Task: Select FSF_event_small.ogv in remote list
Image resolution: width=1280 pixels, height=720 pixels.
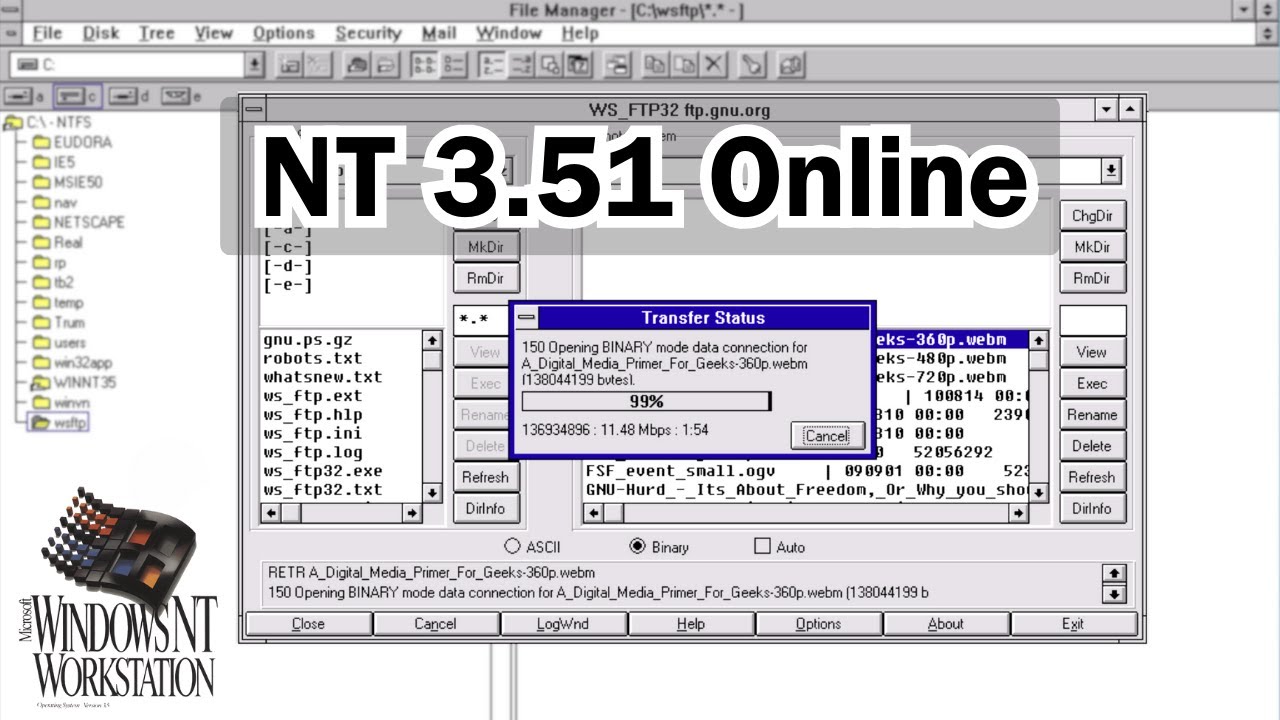Action: pos(680,471)
